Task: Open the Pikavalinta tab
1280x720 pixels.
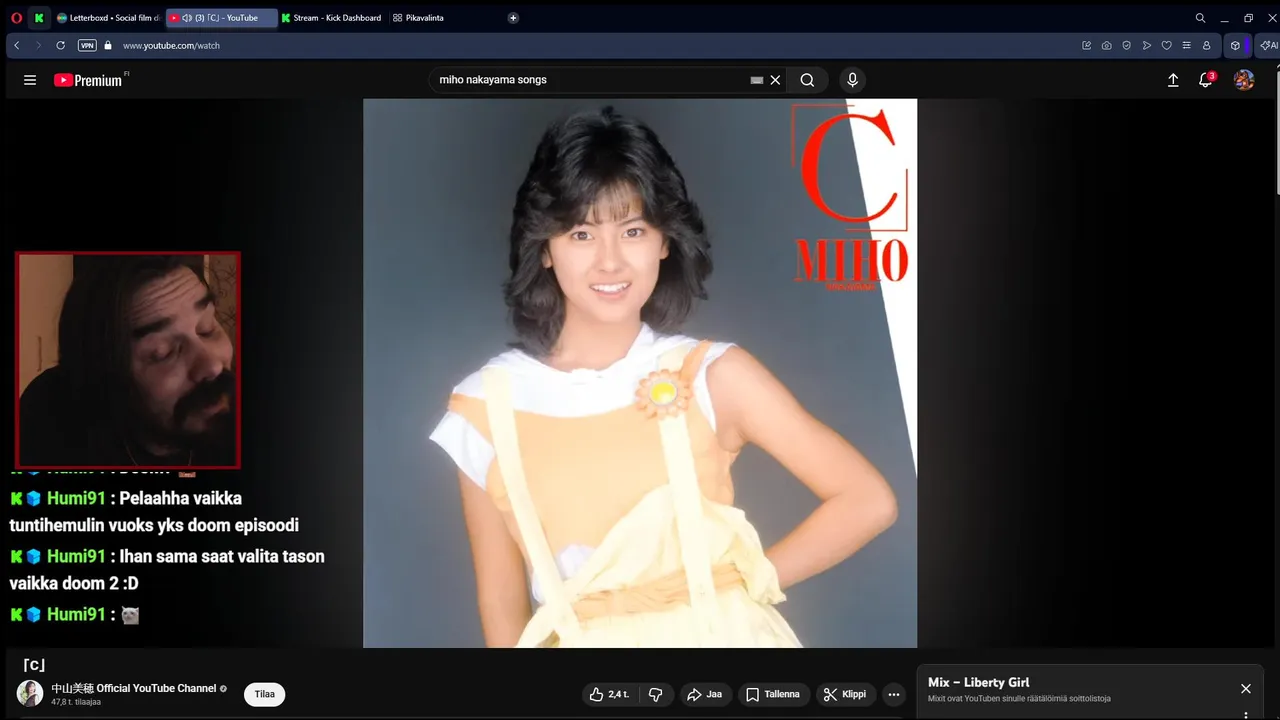Action: point(419,18)
